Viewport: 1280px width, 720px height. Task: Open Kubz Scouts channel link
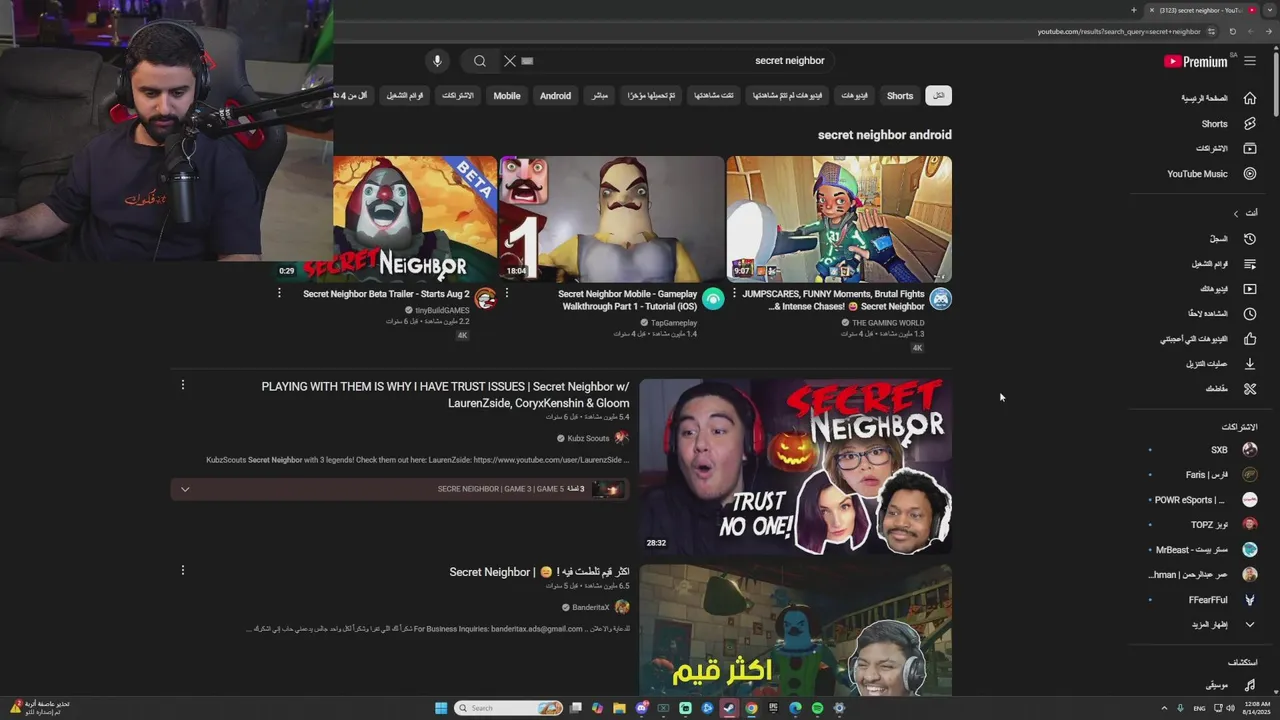pos(588,438)
